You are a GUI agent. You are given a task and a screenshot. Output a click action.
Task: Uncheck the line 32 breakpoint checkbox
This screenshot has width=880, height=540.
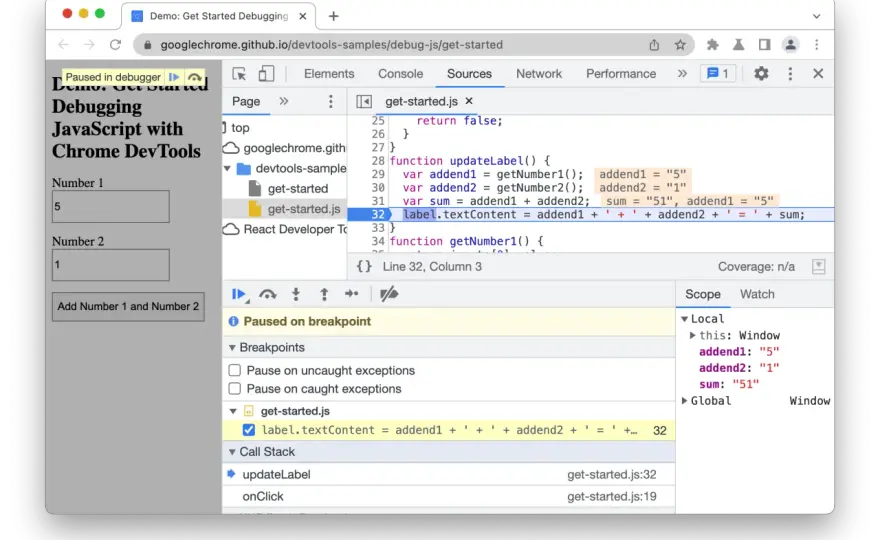pyautogui.click(x=249, y=430)
